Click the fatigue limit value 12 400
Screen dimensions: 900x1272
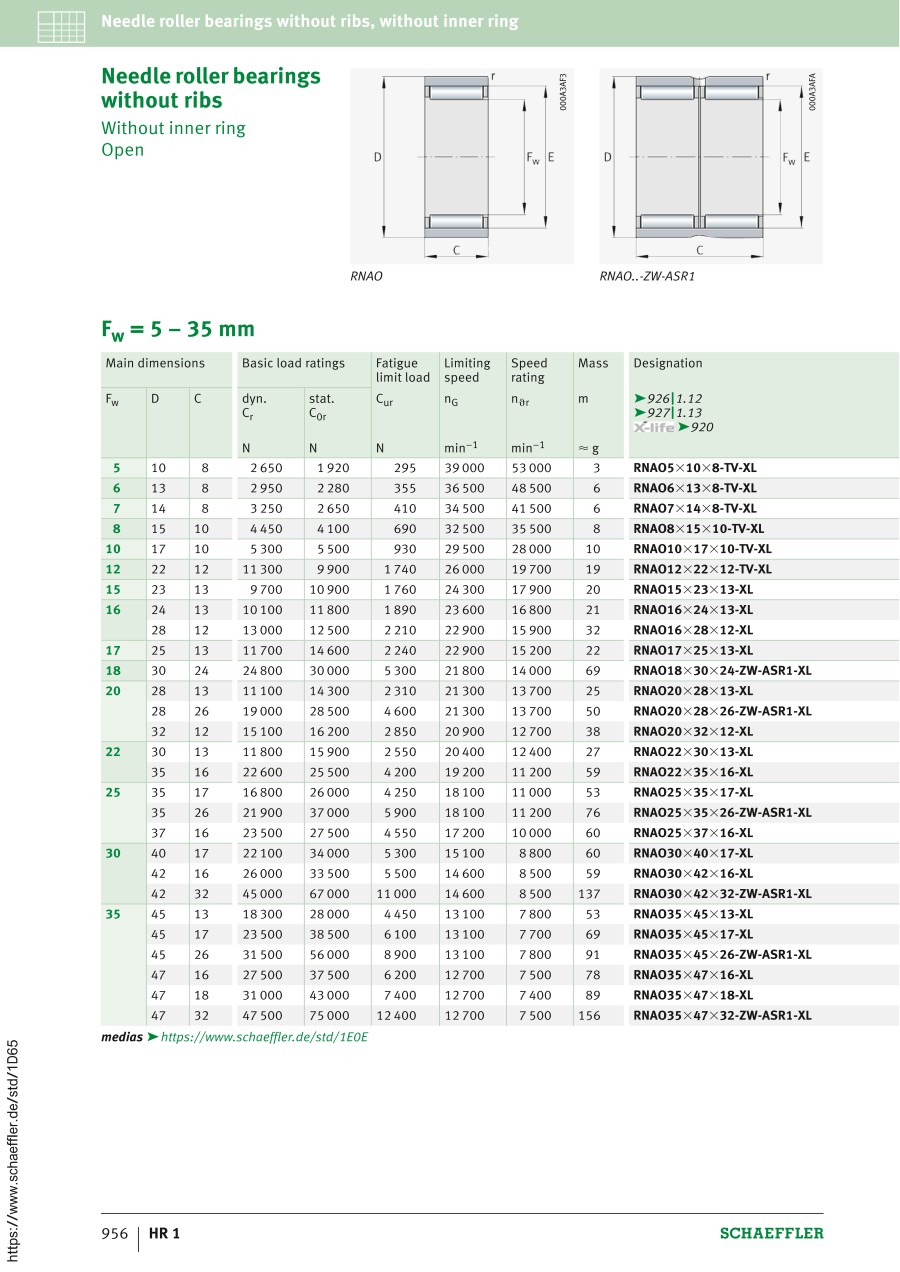pyautogui.click(x=396, y=1015)
